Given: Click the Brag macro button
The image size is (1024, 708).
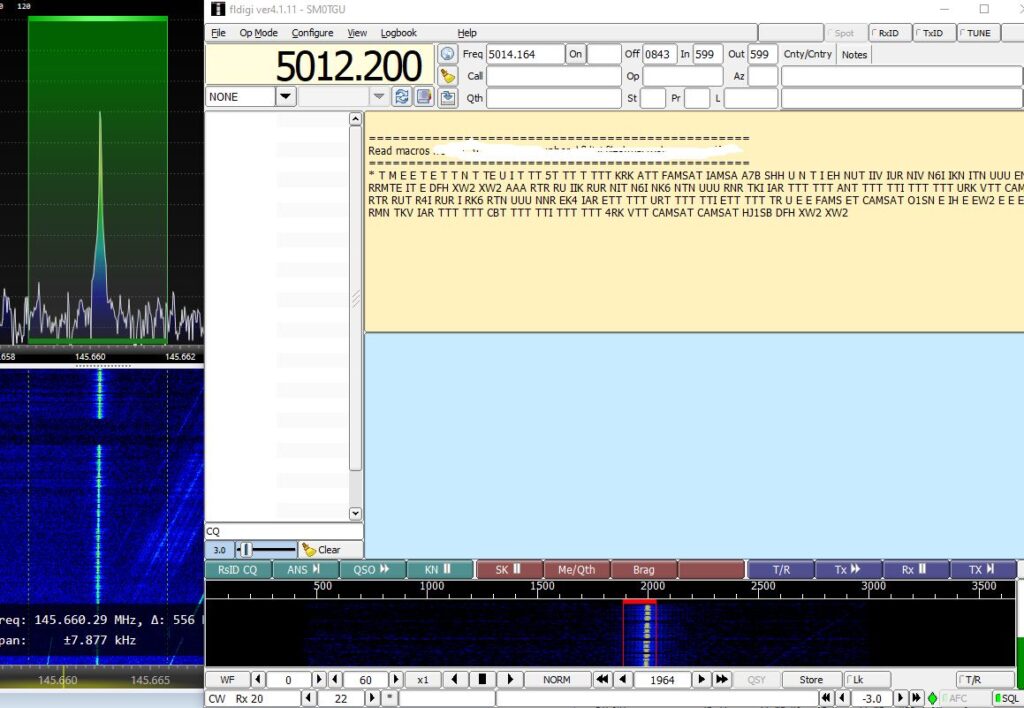Looking at the screenshot, I should coord(644,570).
